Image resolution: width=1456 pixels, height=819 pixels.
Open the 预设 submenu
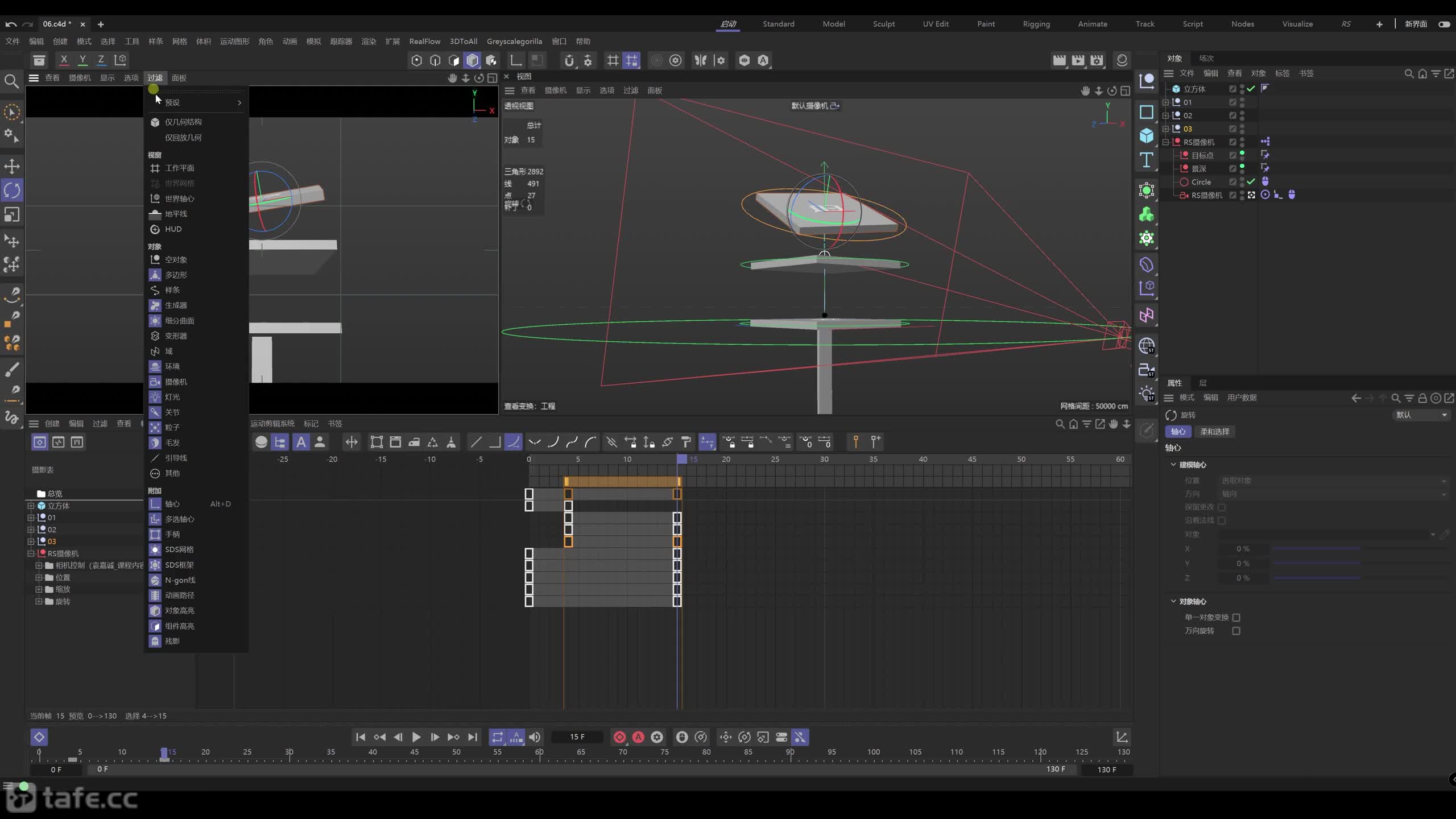[x=196, y=102]
